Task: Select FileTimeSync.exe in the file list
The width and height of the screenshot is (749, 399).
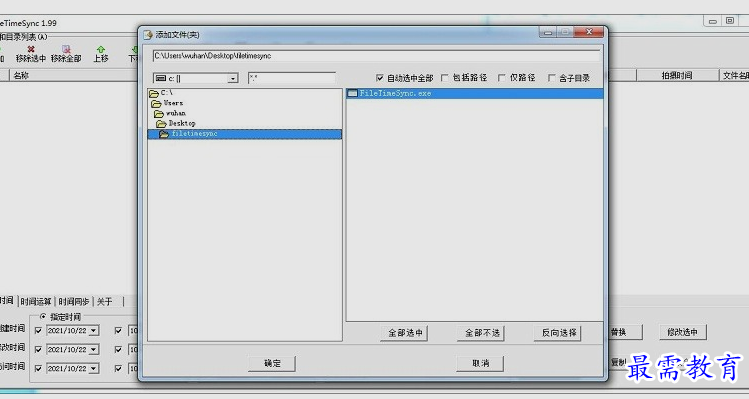Action: pos(474,94)
